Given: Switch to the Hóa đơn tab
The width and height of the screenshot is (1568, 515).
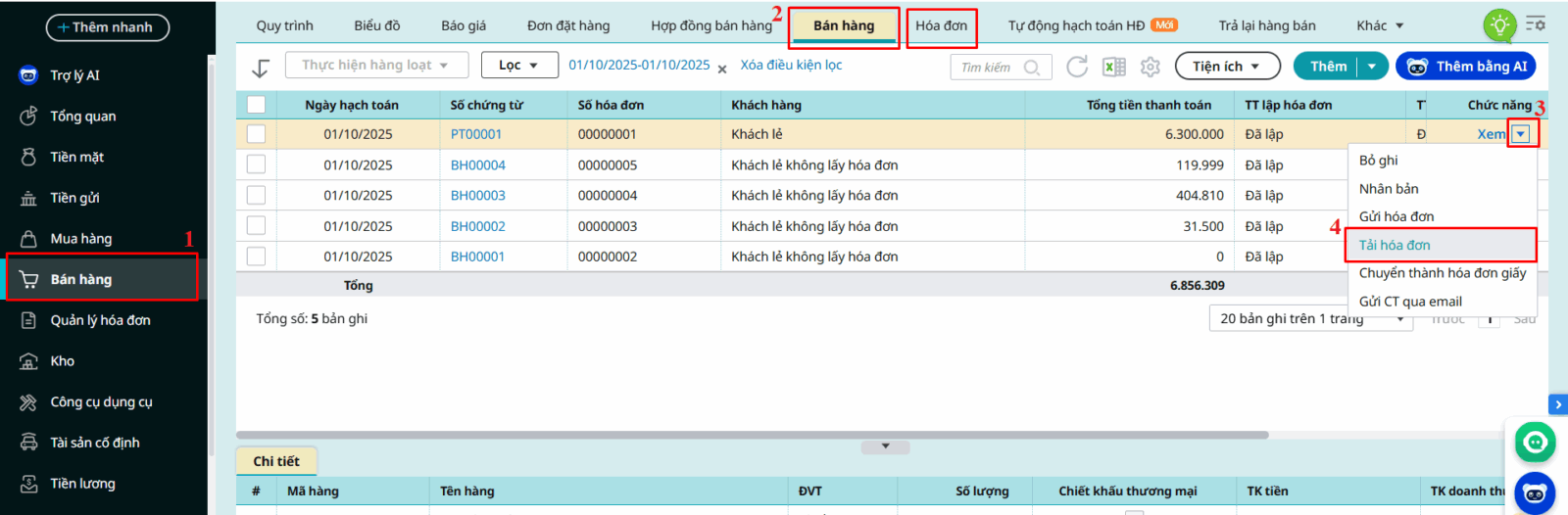Looking at the screenshot, I should click(x=941, y=26).
